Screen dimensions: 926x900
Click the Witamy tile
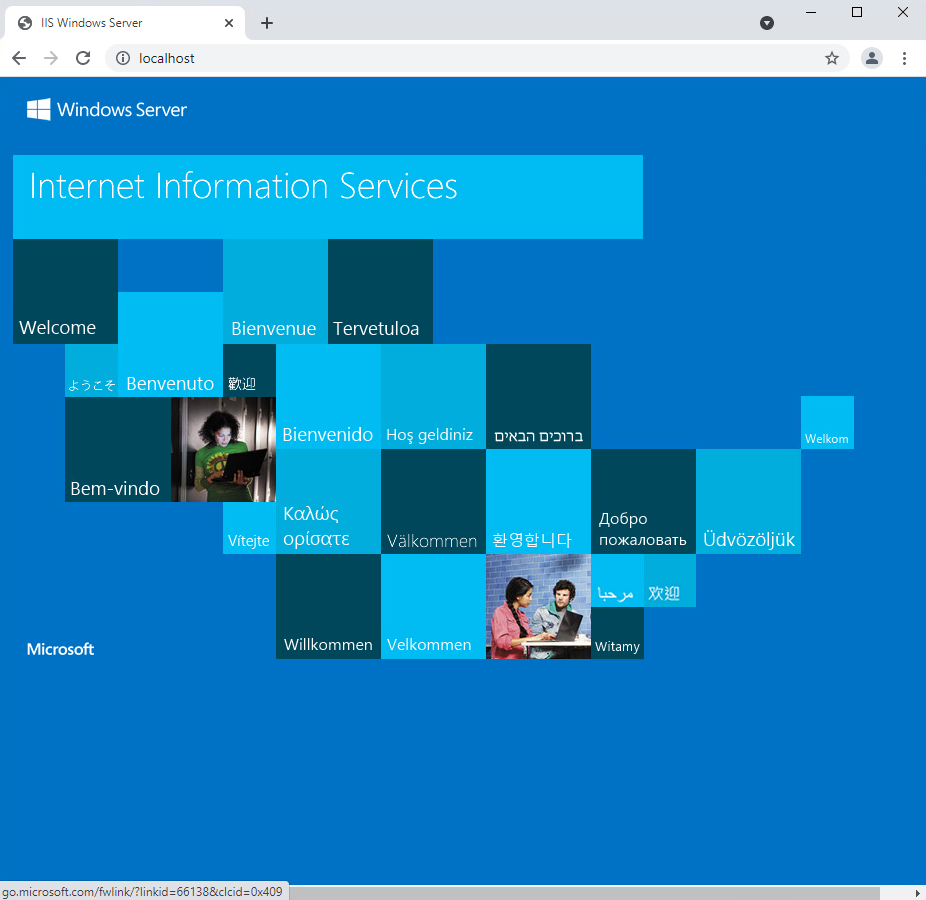(617, 633)
